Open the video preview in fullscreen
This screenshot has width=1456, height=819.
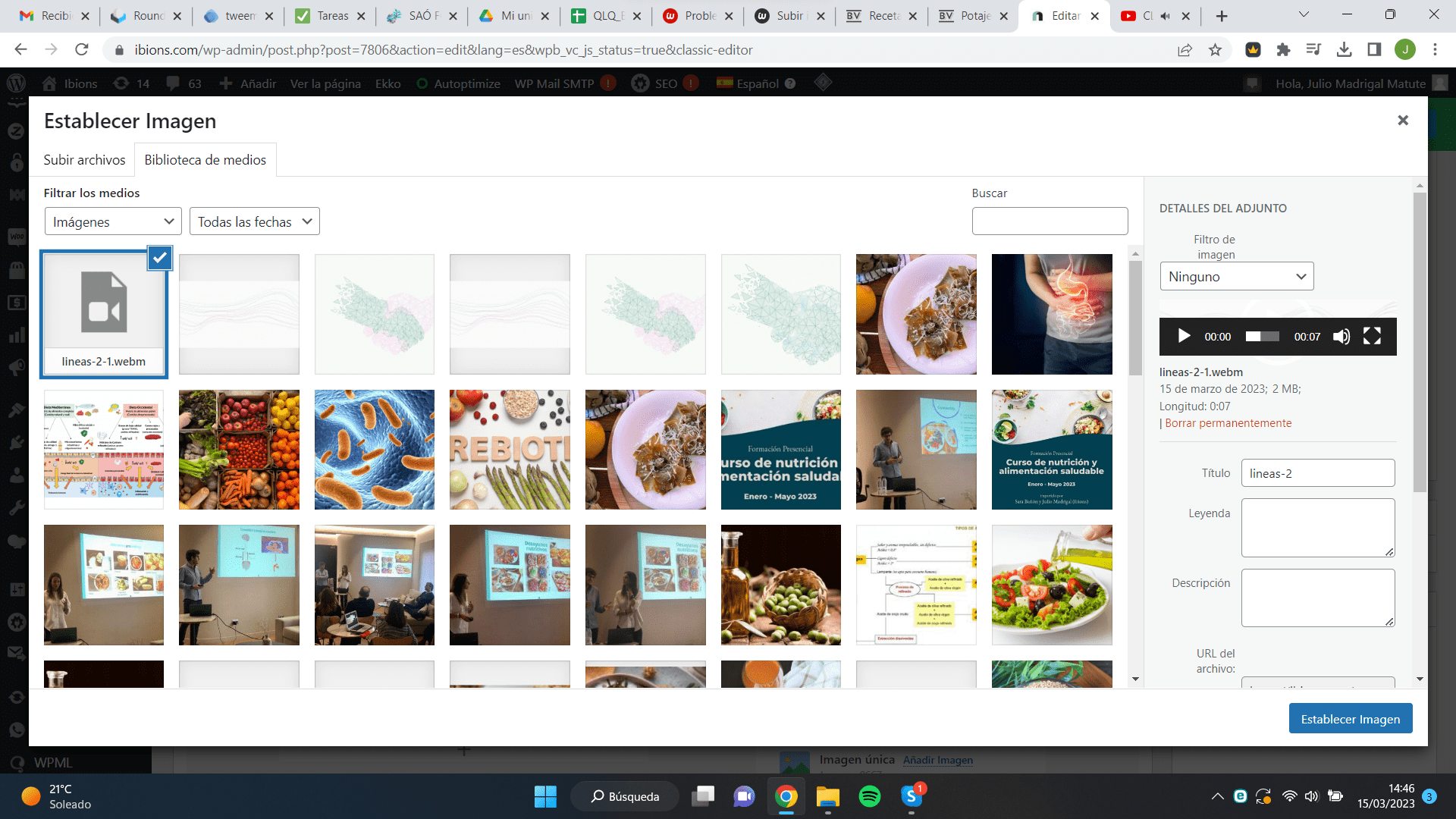click(1372, 336)
